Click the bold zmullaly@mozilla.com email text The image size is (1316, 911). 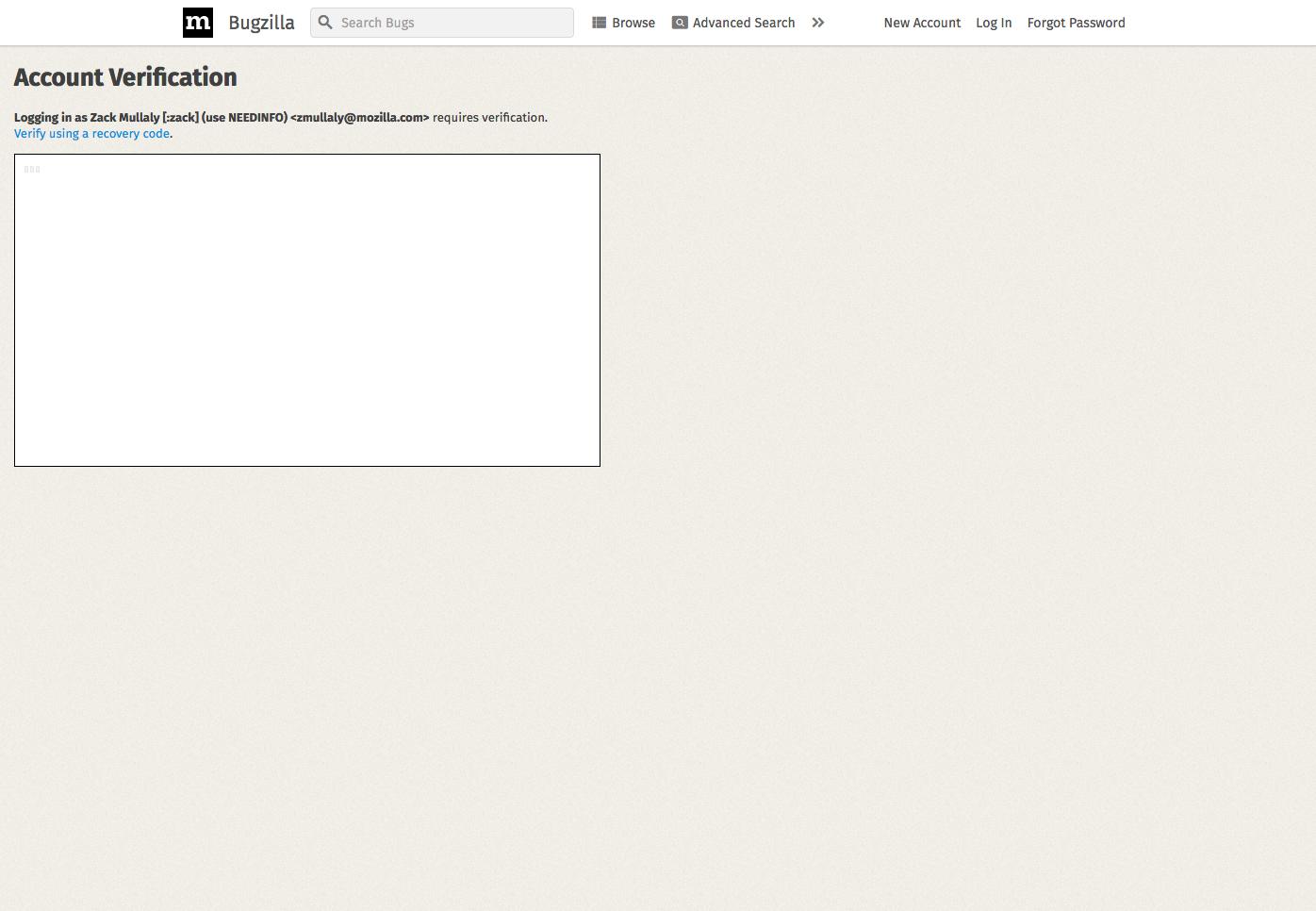pos(359,117)
